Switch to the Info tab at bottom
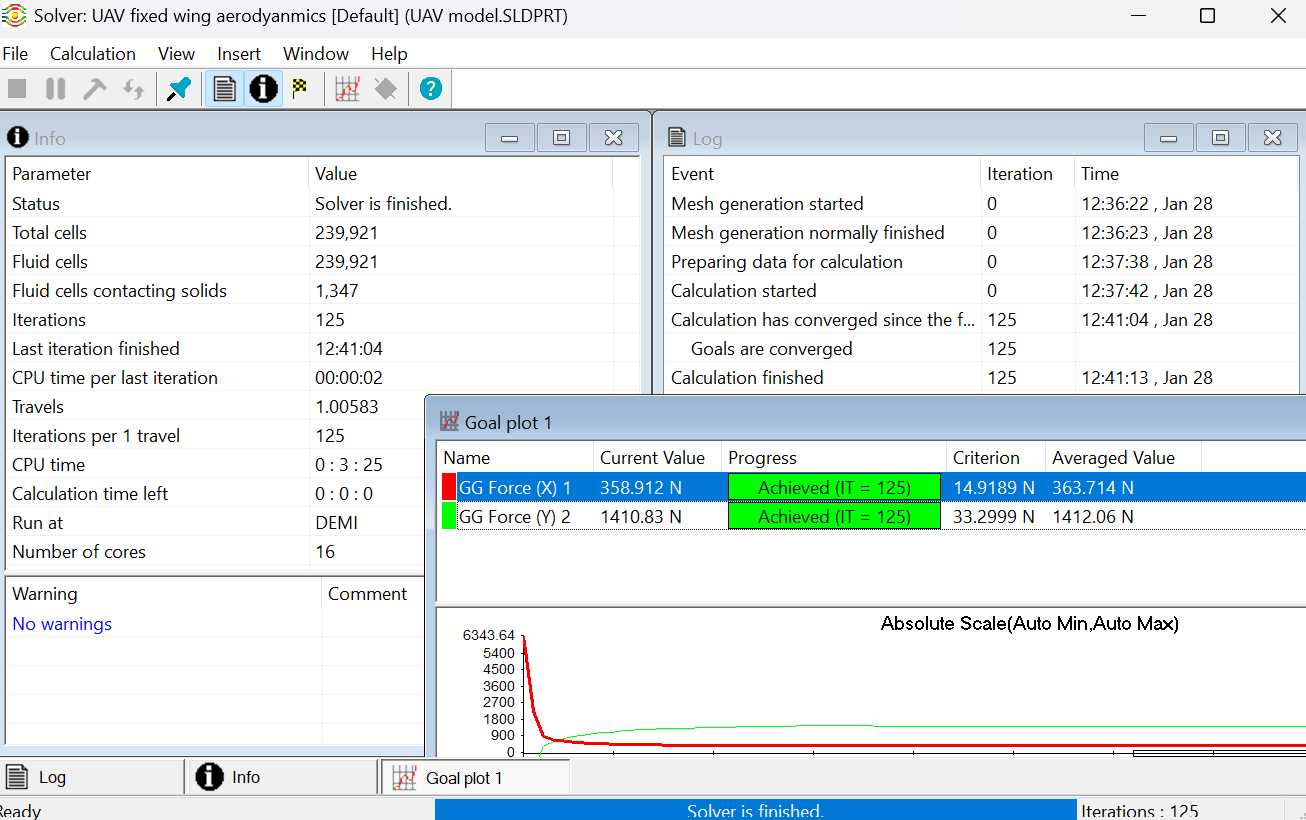This screenshot has height=820, width=1306. pyautogui.click(x=282, y=777)
